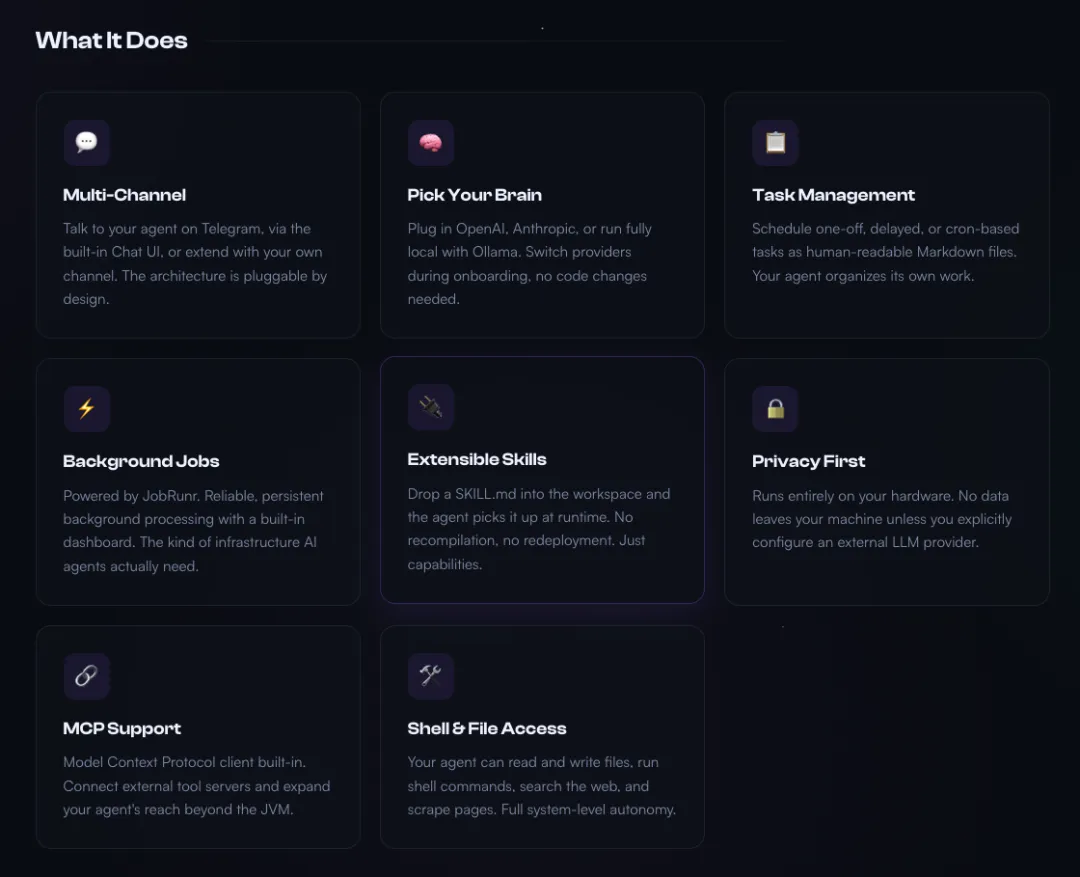The height and width of the screenshot is (877, 1080).
Task: Click the brain icon
Action: point(431,143)
